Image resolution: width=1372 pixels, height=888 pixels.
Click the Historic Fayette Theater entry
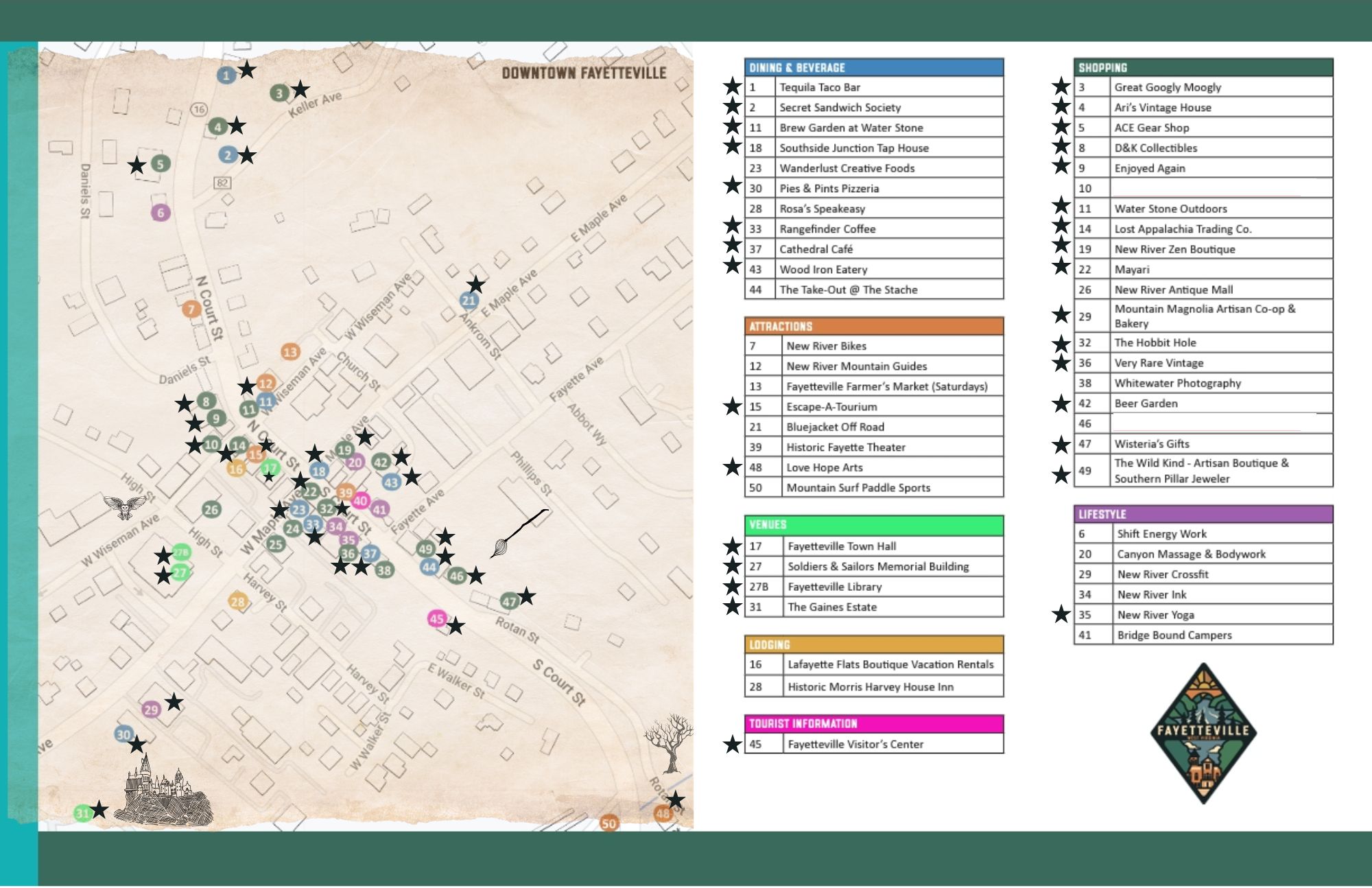845,447
